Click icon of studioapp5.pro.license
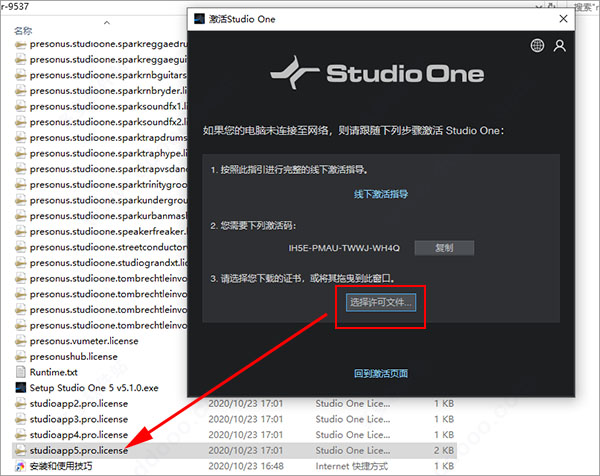Viewport: 600px width, 476px height. (21, 450)
